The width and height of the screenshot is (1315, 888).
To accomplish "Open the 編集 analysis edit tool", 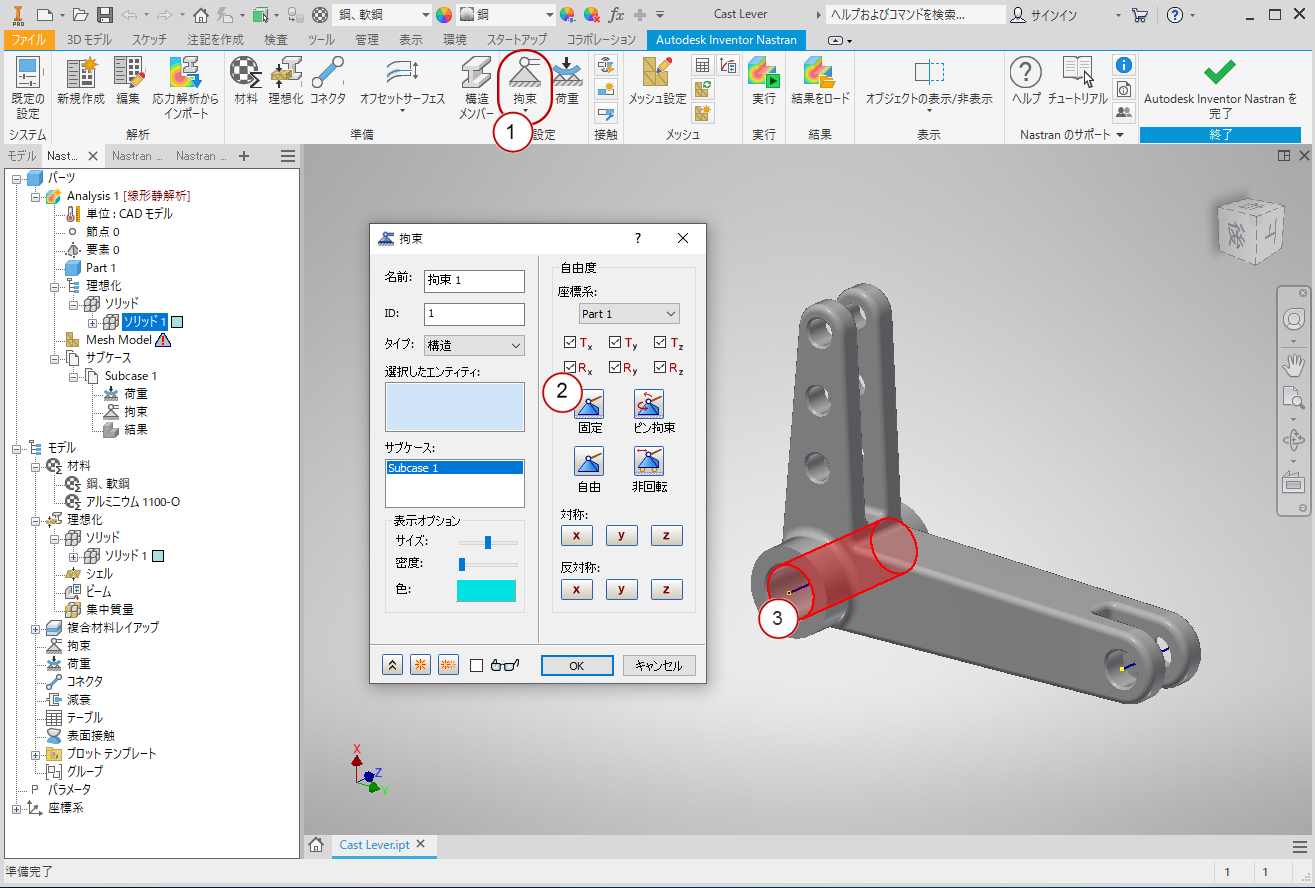I will point(128,82).
